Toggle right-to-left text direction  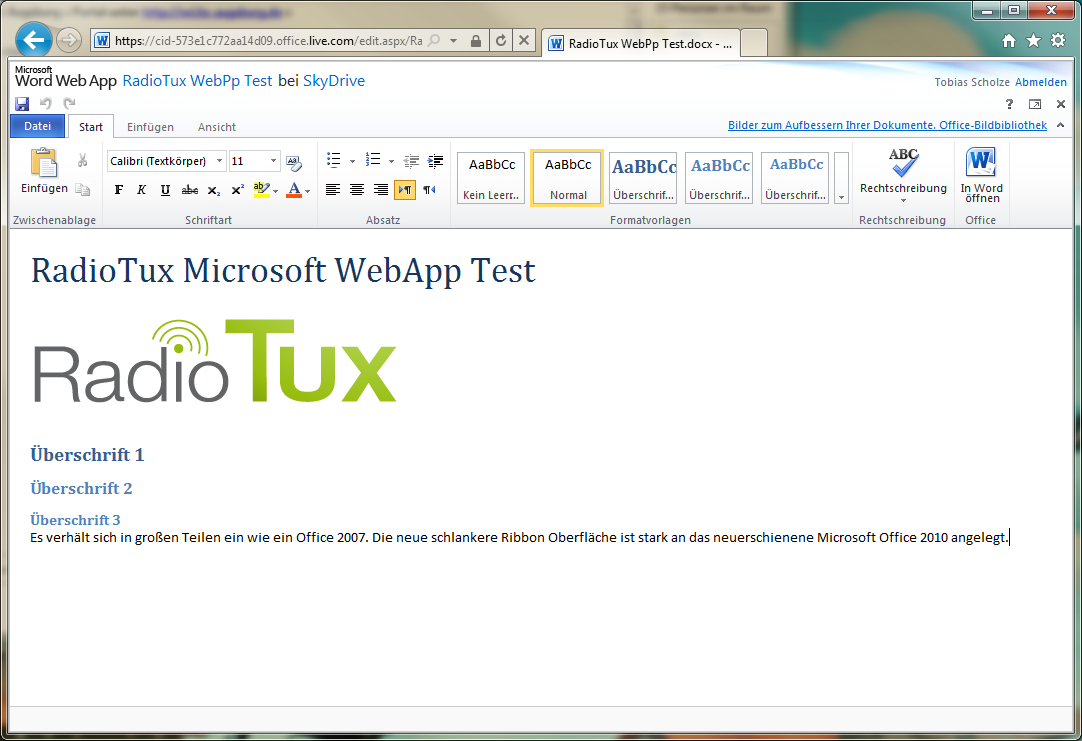click(429, 190)
